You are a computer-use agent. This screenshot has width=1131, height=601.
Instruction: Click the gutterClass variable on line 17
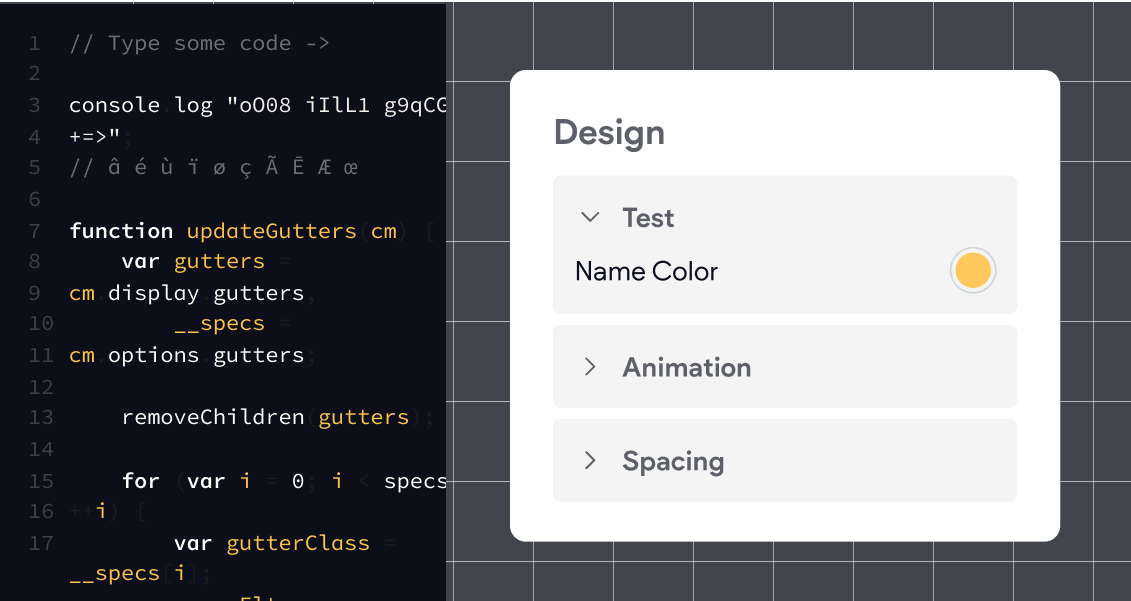click(x=297, y=543)
